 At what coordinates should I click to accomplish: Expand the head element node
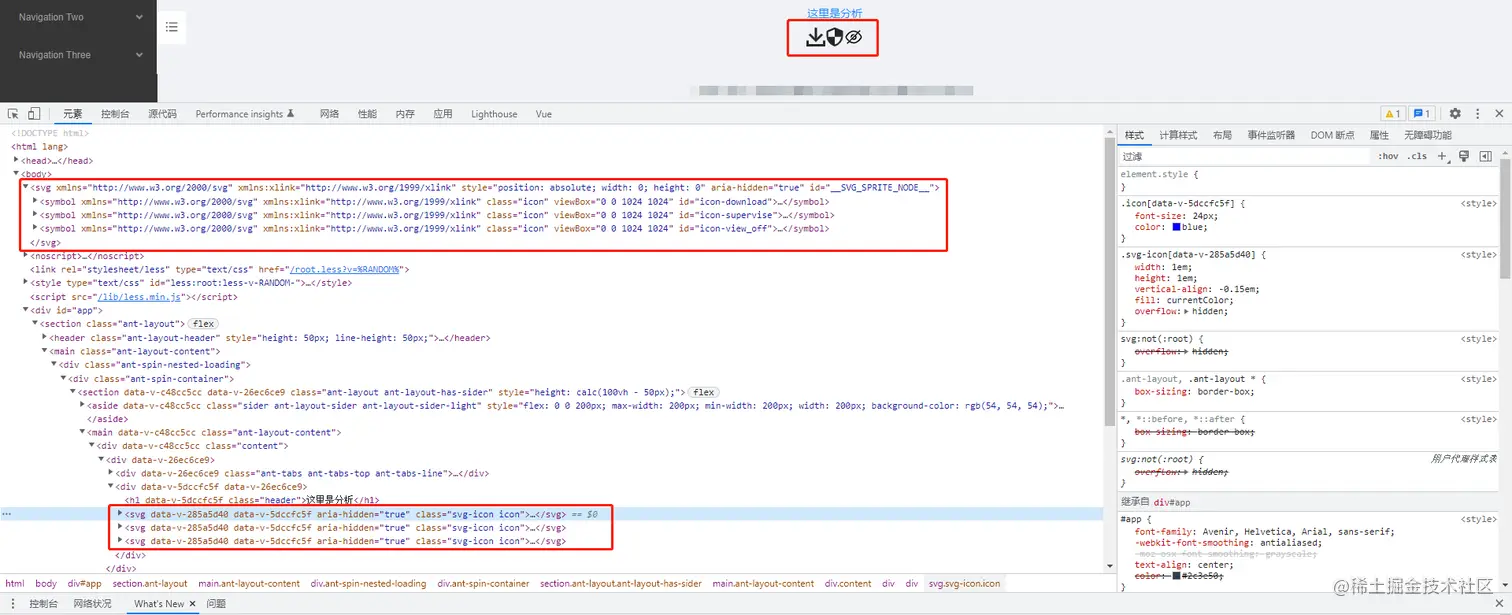pos(16,161)
